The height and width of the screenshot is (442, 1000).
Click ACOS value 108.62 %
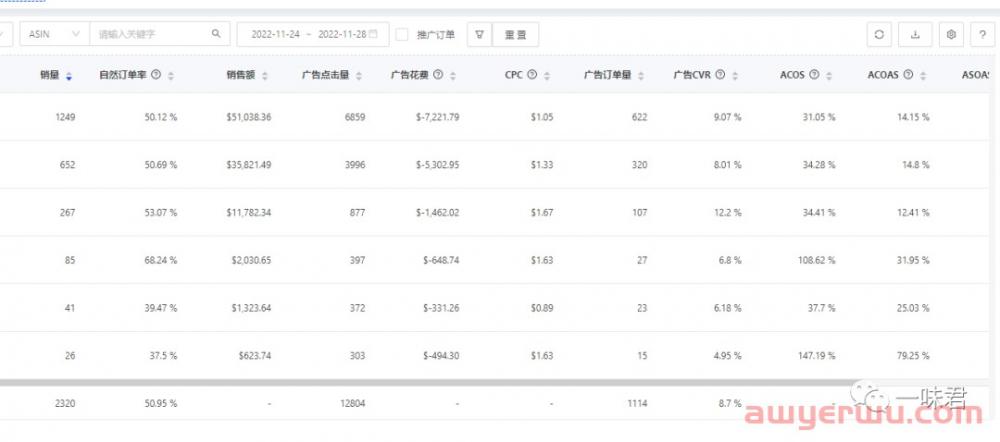coord(816,260)
